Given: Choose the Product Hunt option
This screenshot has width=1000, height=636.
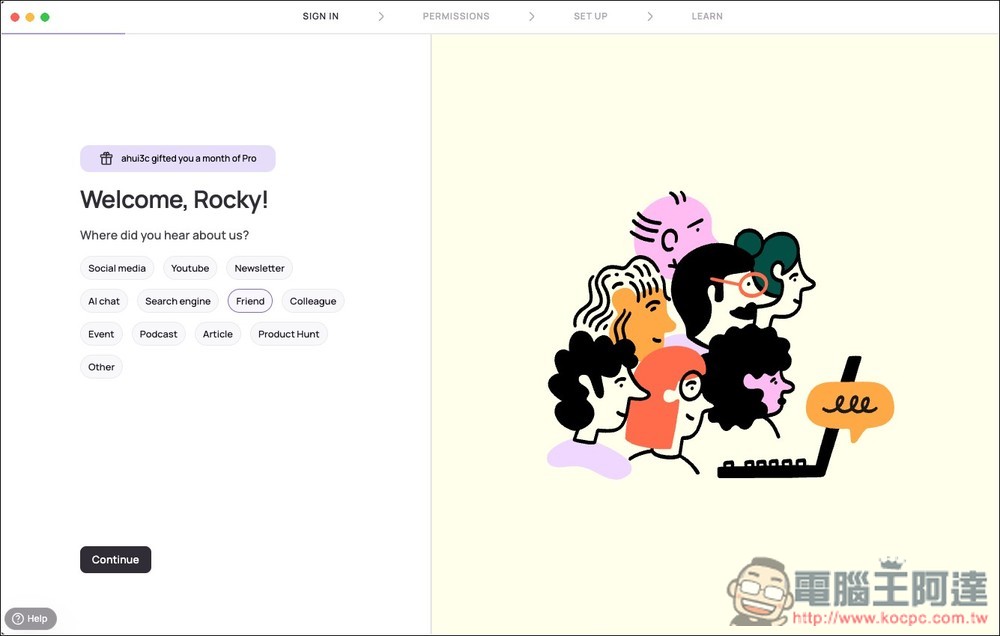Looking at the screenshot, I should (289, 334).
